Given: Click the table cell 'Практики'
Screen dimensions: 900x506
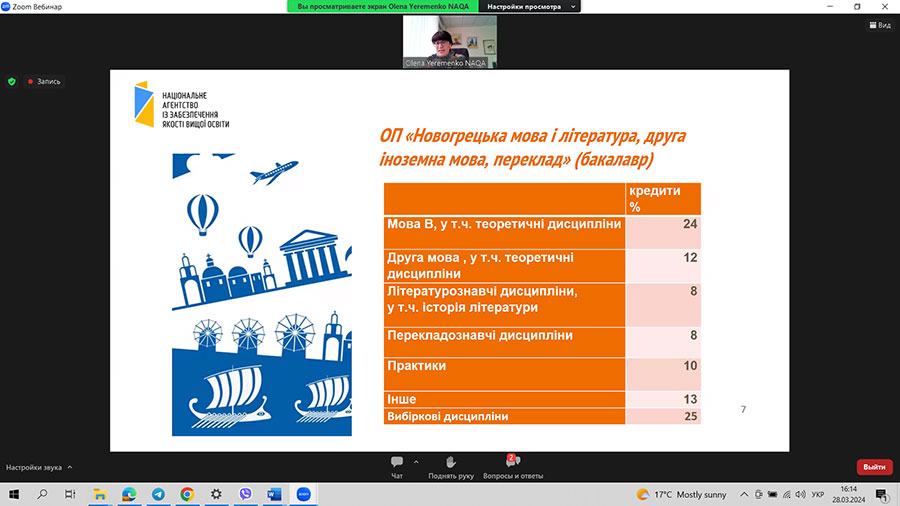Looking at the screenshot, I should 505,374.
